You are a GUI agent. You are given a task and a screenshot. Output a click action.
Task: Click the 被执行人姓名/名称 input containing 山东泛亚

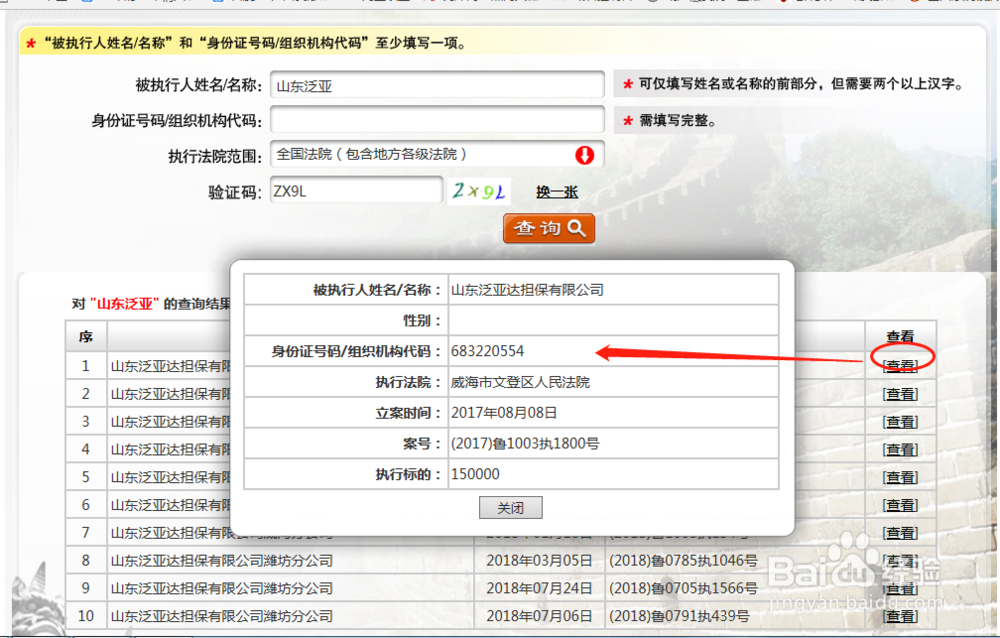(437, 84)
